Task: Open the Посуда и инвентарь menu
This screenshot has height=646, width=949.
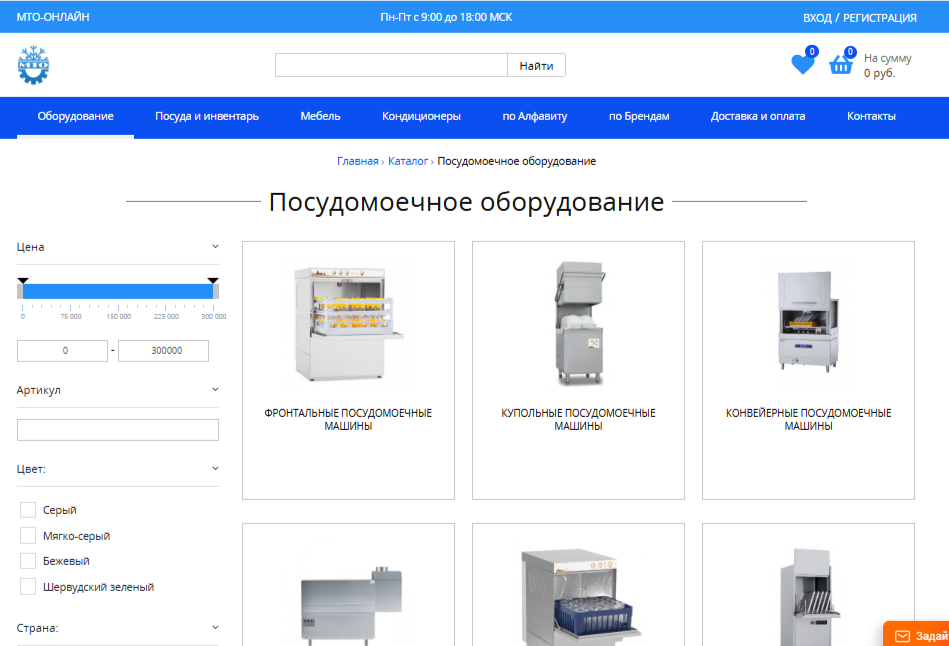Action: [x=206, y=116]
